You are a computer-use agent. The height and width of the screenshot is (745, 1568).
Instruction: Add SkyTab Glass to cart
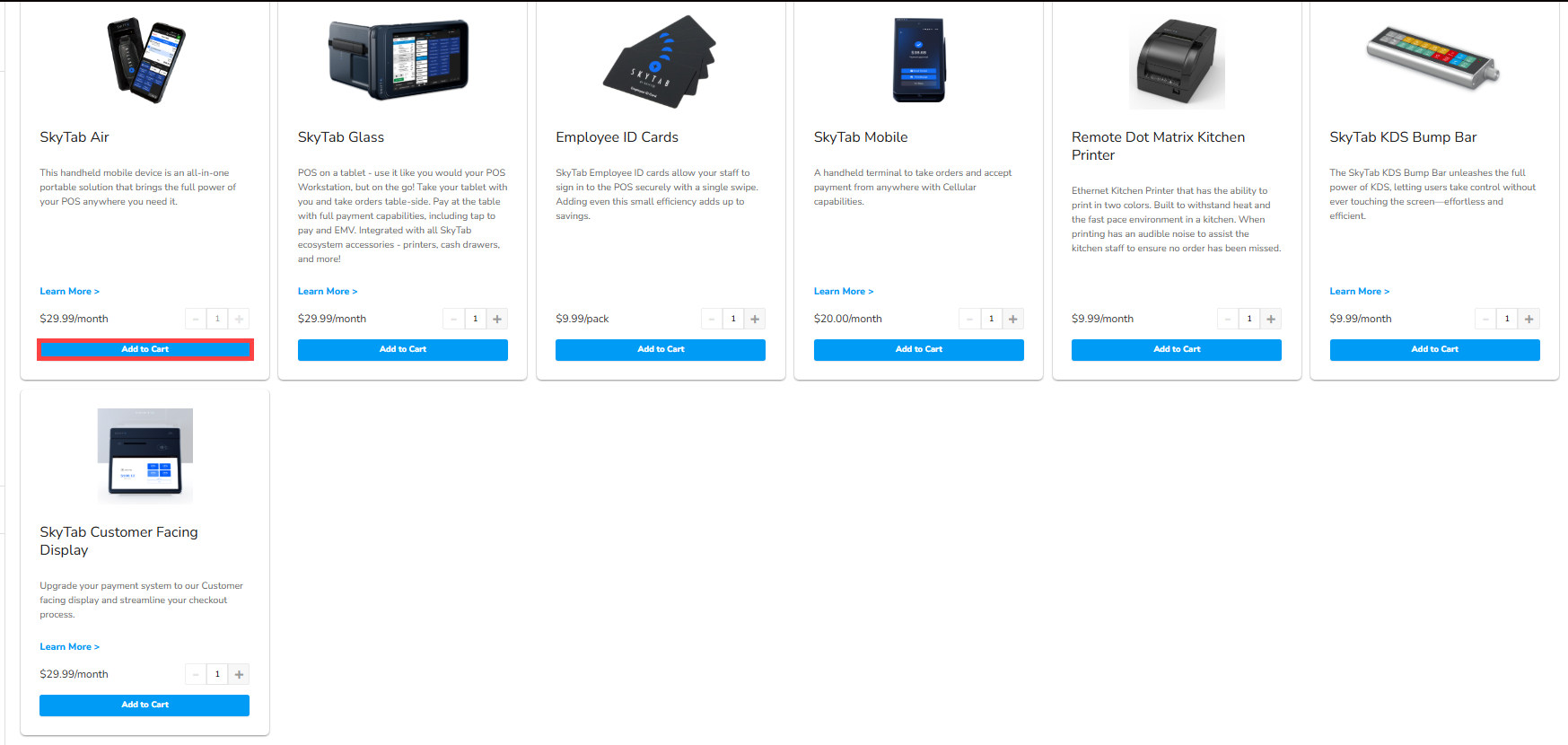pyautogui.click(x=403, y=349)
